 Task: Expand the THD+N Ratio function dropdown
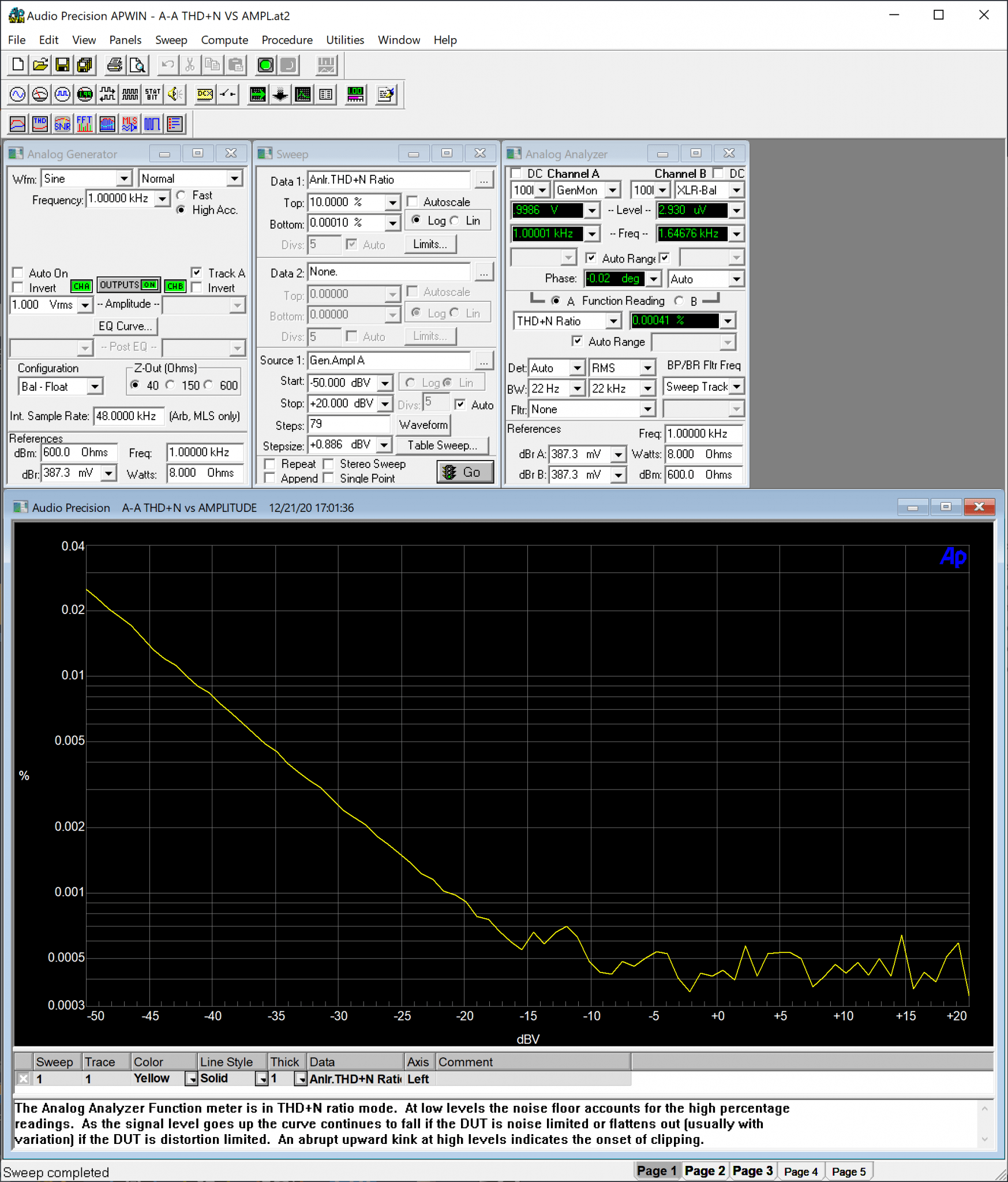tap(614, 321)
